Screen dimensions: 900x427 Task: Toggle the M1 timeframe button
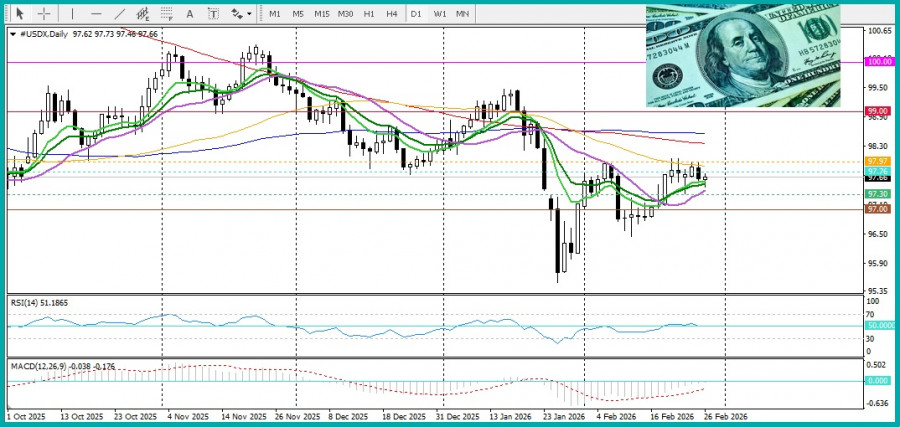[275, 14]
